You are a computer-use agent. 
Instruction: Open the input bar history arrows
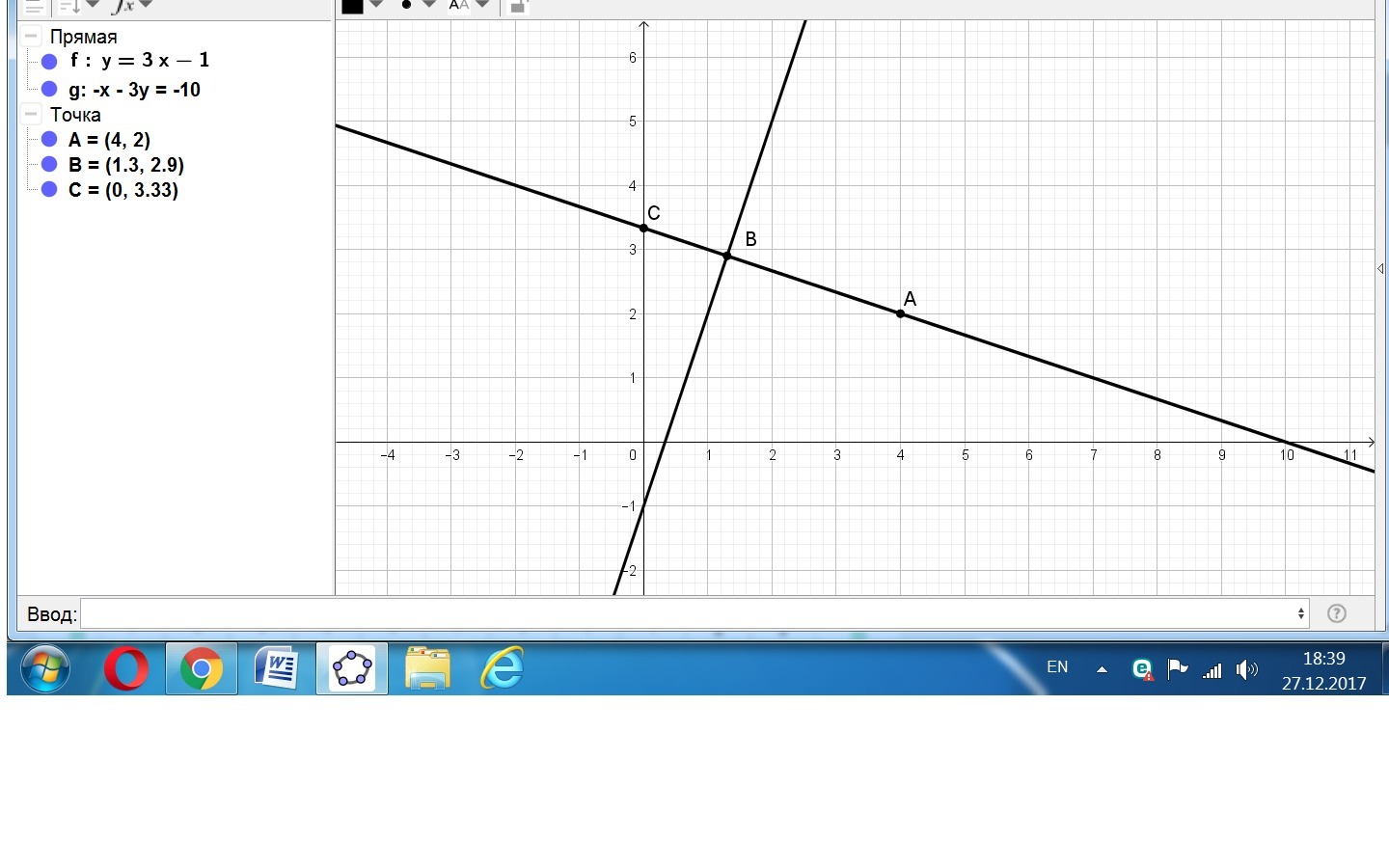click(1301, 613)
